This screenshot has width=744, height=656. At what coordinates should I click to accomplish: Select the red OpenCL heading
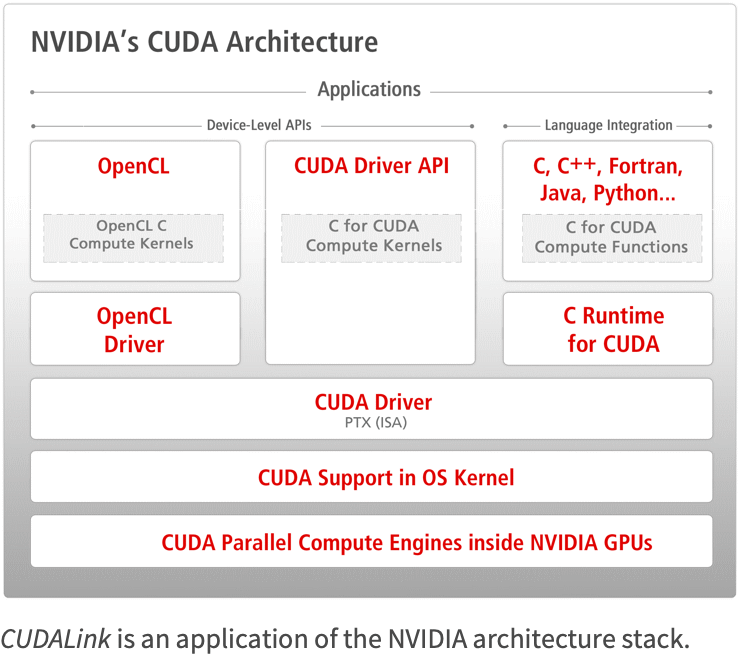pos(133,166)
